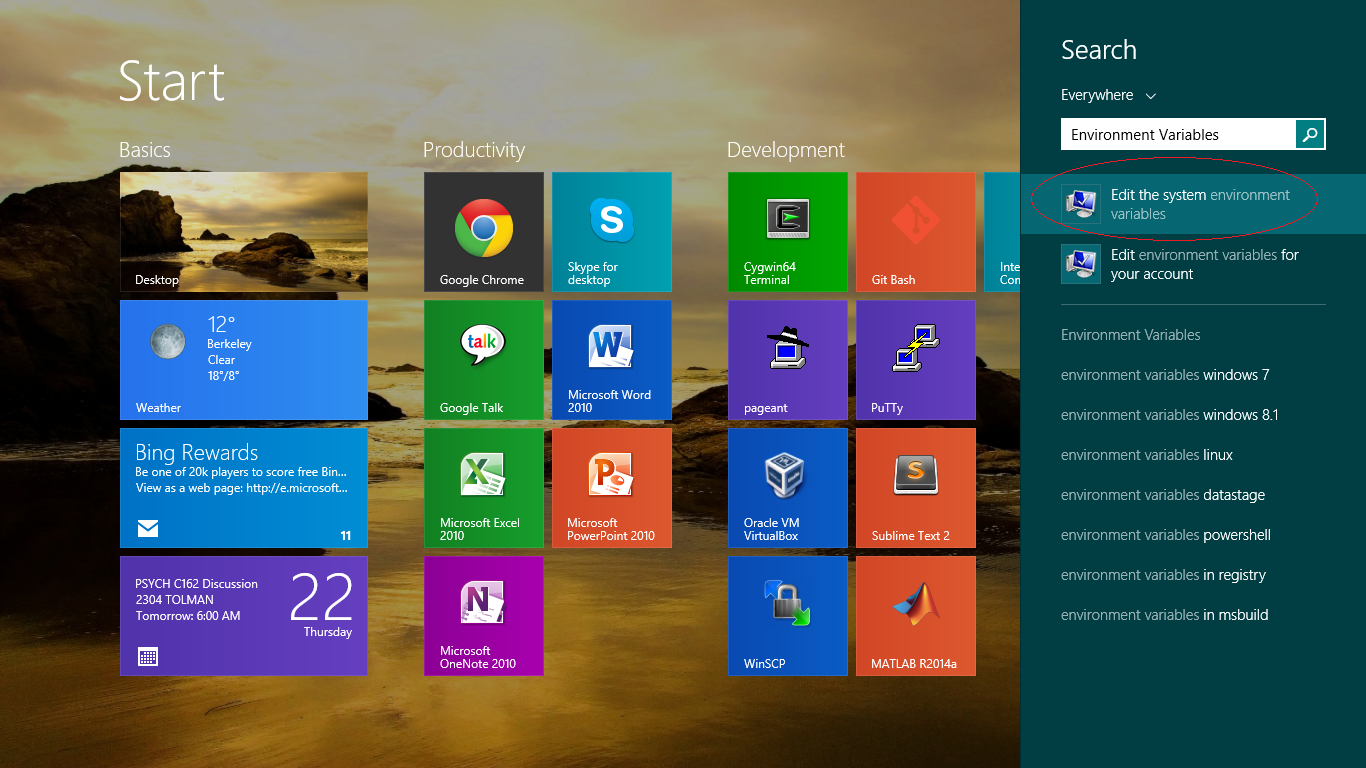Open the Weather tile for Berkeley
The height and width of the screenshot is (768, 1366).
[243, 360]
